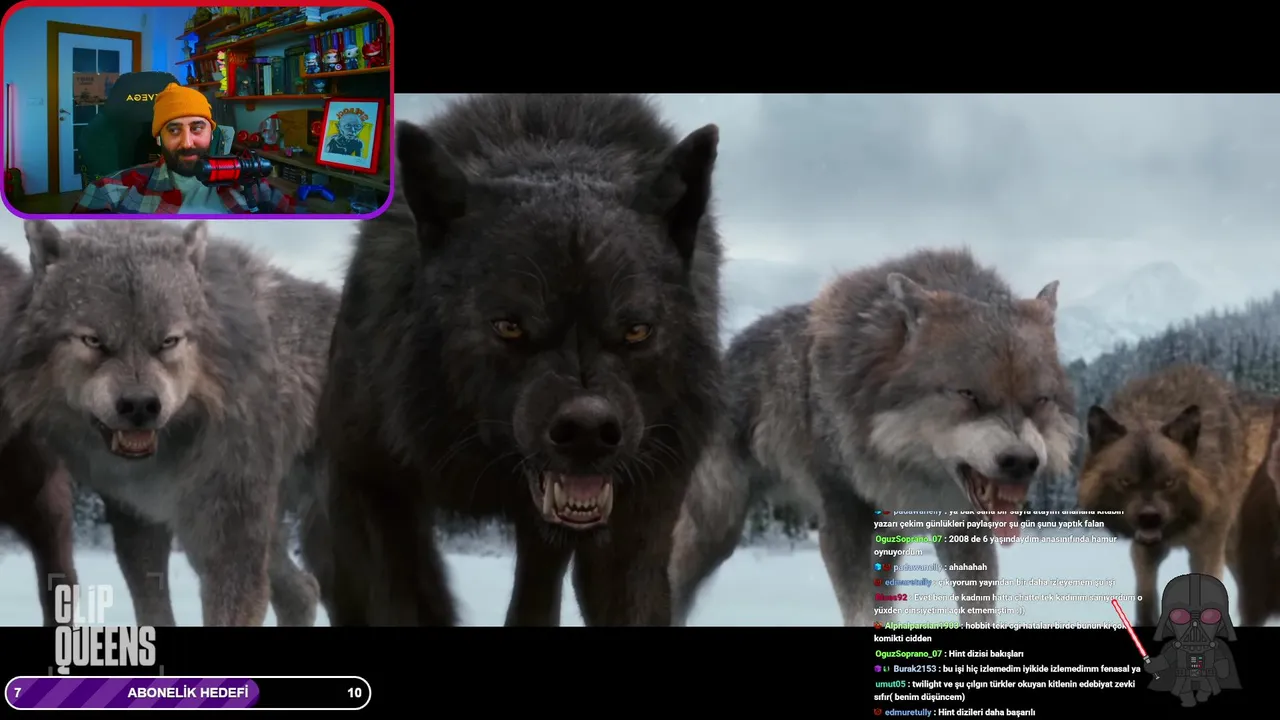Click username umut05 in chat

(890, 684)
